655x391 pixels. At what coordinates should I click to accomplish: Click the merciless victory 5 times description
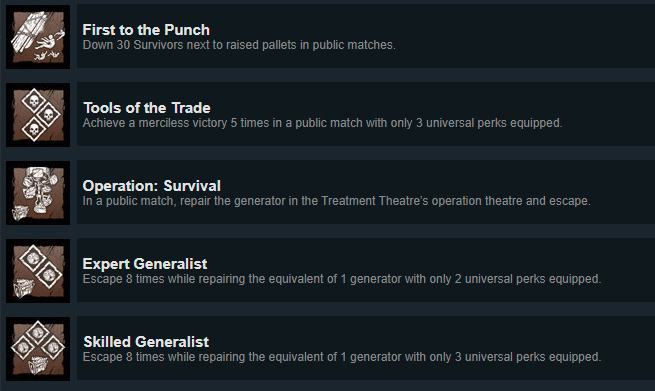click(322, 123)
